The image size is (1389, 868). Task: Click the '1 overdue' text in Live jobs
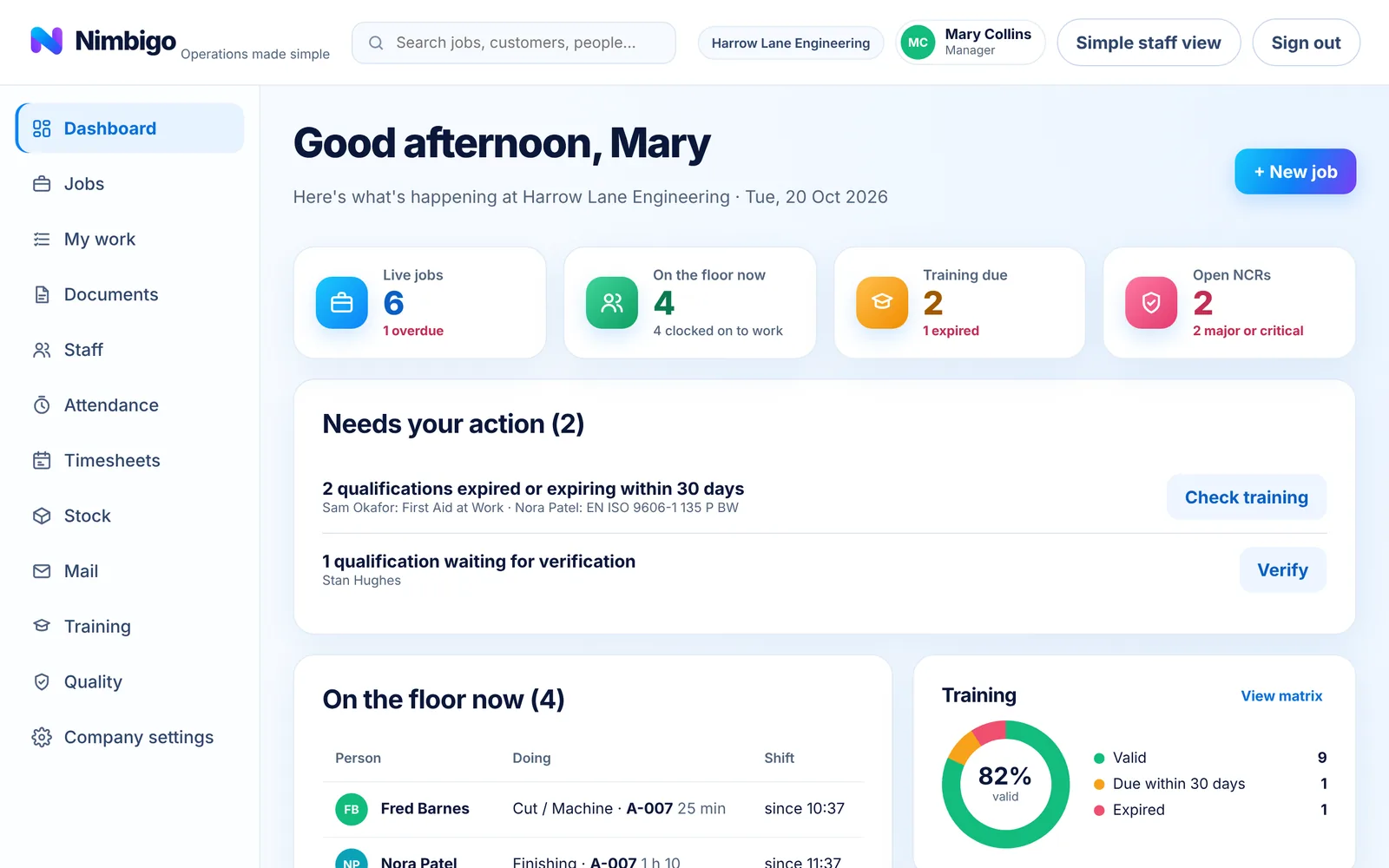pyautogui.click(x=413, y=331)
